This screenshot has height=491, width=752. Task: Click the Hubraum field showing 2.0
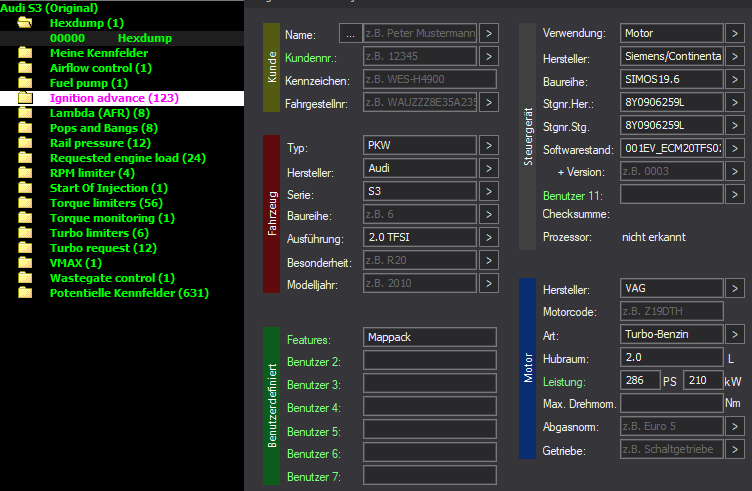(671, 357)
